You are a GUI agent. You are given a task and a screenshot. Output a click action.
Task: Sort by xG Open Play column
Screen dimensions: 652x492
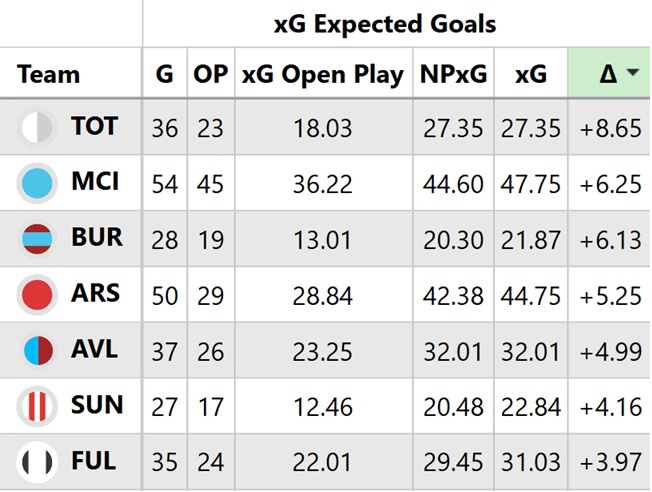[323, 74]
